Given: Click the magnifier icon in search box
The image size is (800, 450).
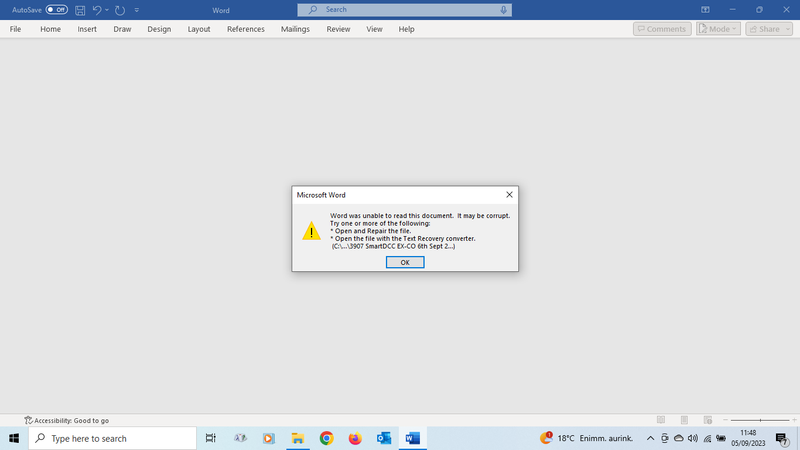Looking at the screenshot, I should (313, 10).
